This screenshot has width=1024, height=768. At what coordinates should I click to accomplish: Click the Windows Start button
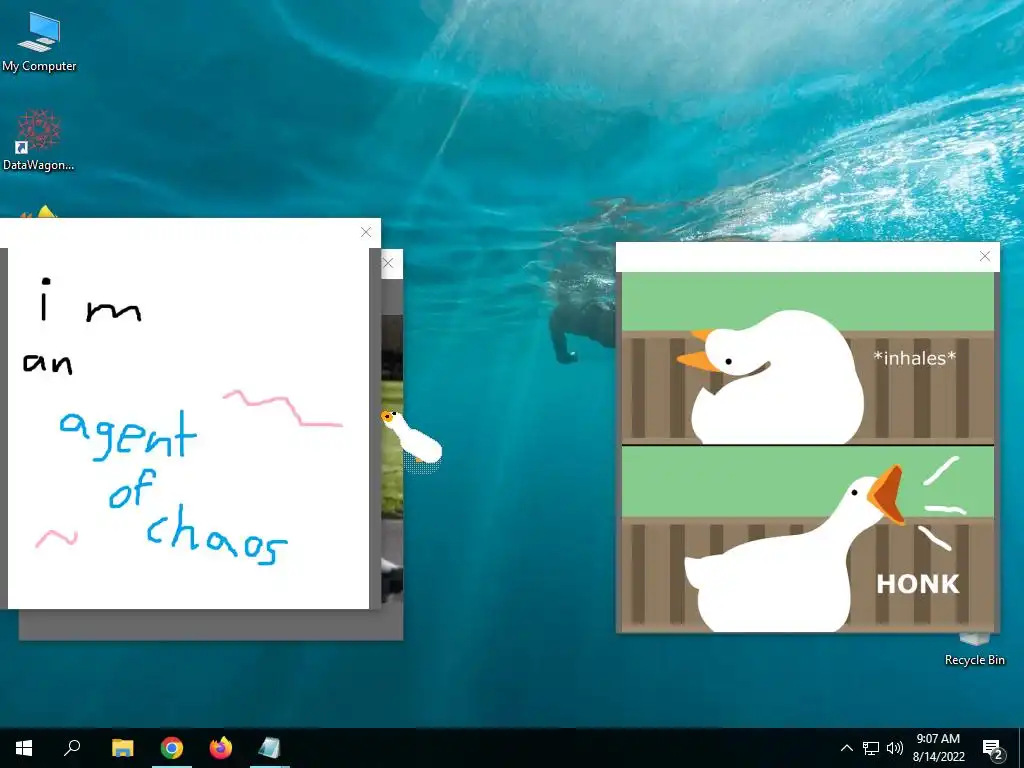(x=24, y=748)
